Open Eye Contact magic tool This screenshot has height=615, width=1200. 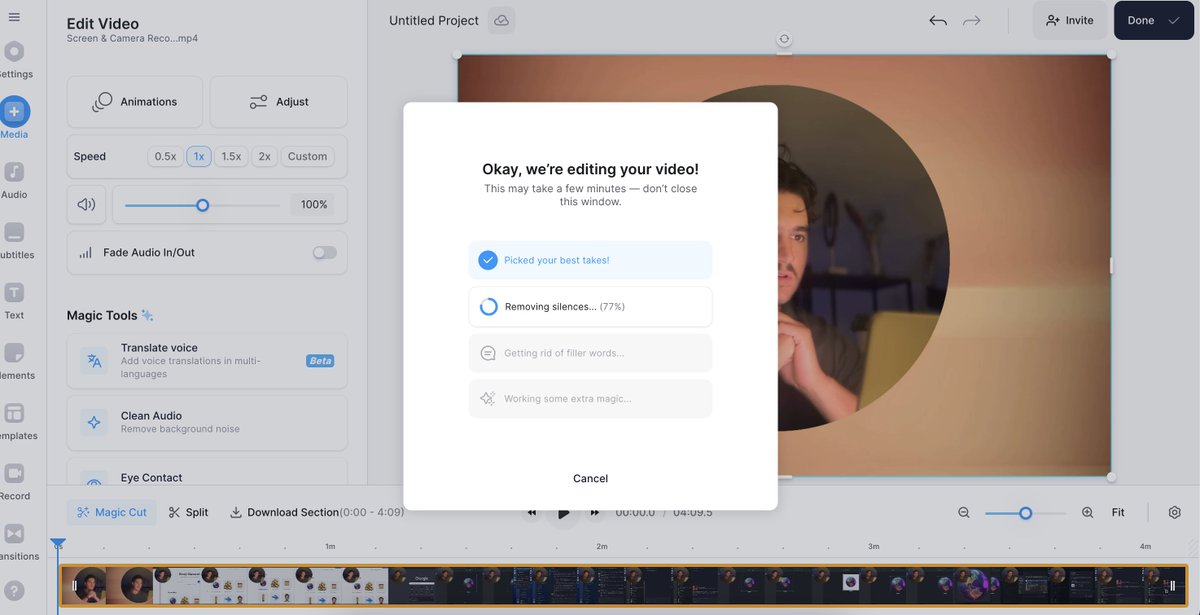[207, 473]
